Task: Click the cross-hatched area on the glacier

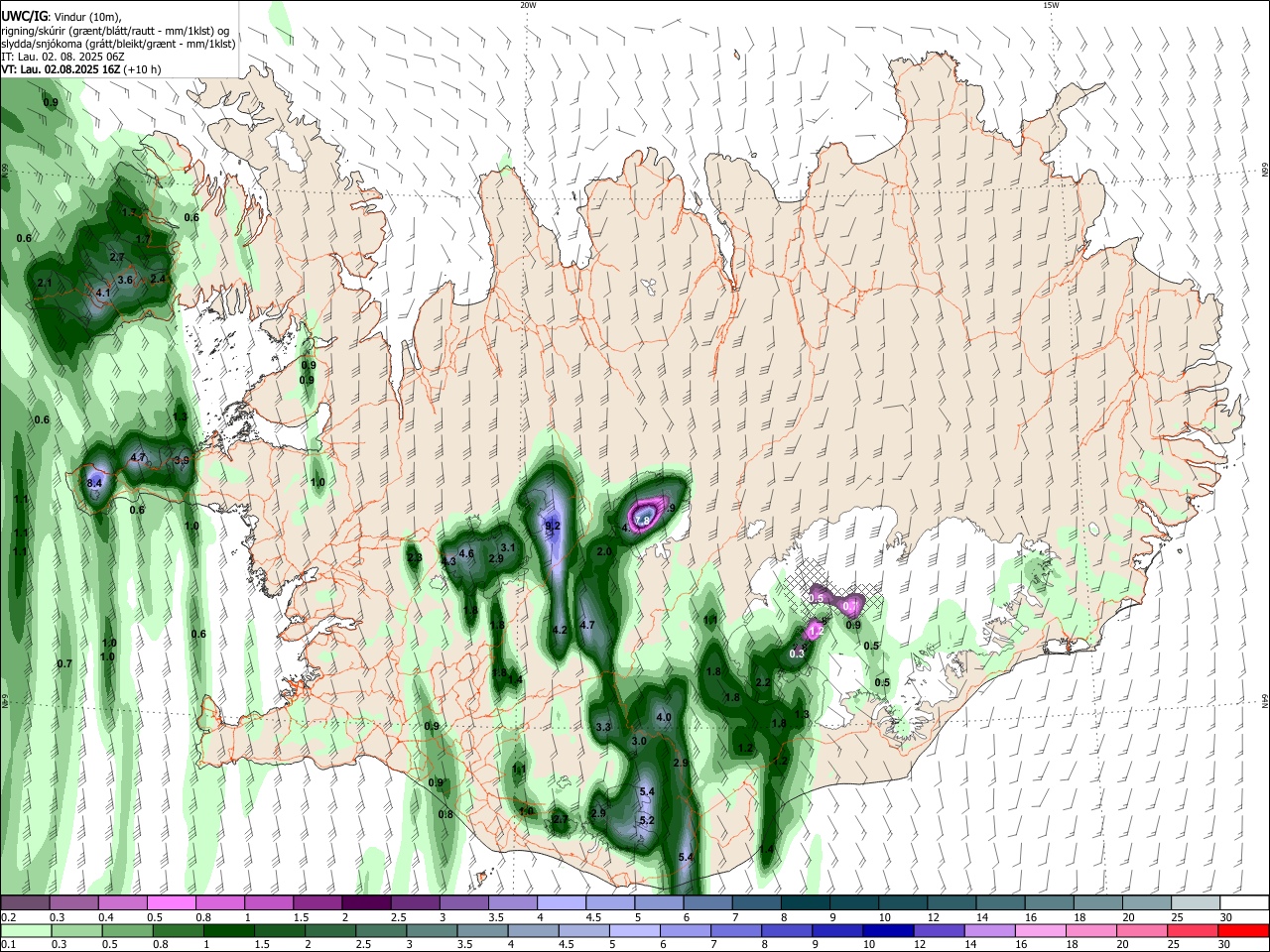Action: (833, 593)
